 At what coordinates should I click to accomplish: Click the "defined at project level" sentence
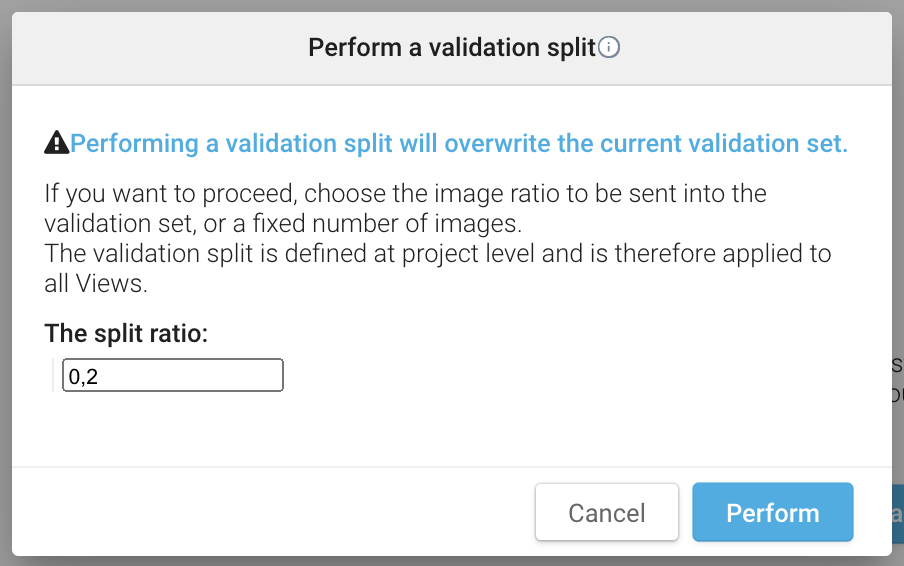click(437, 254)
